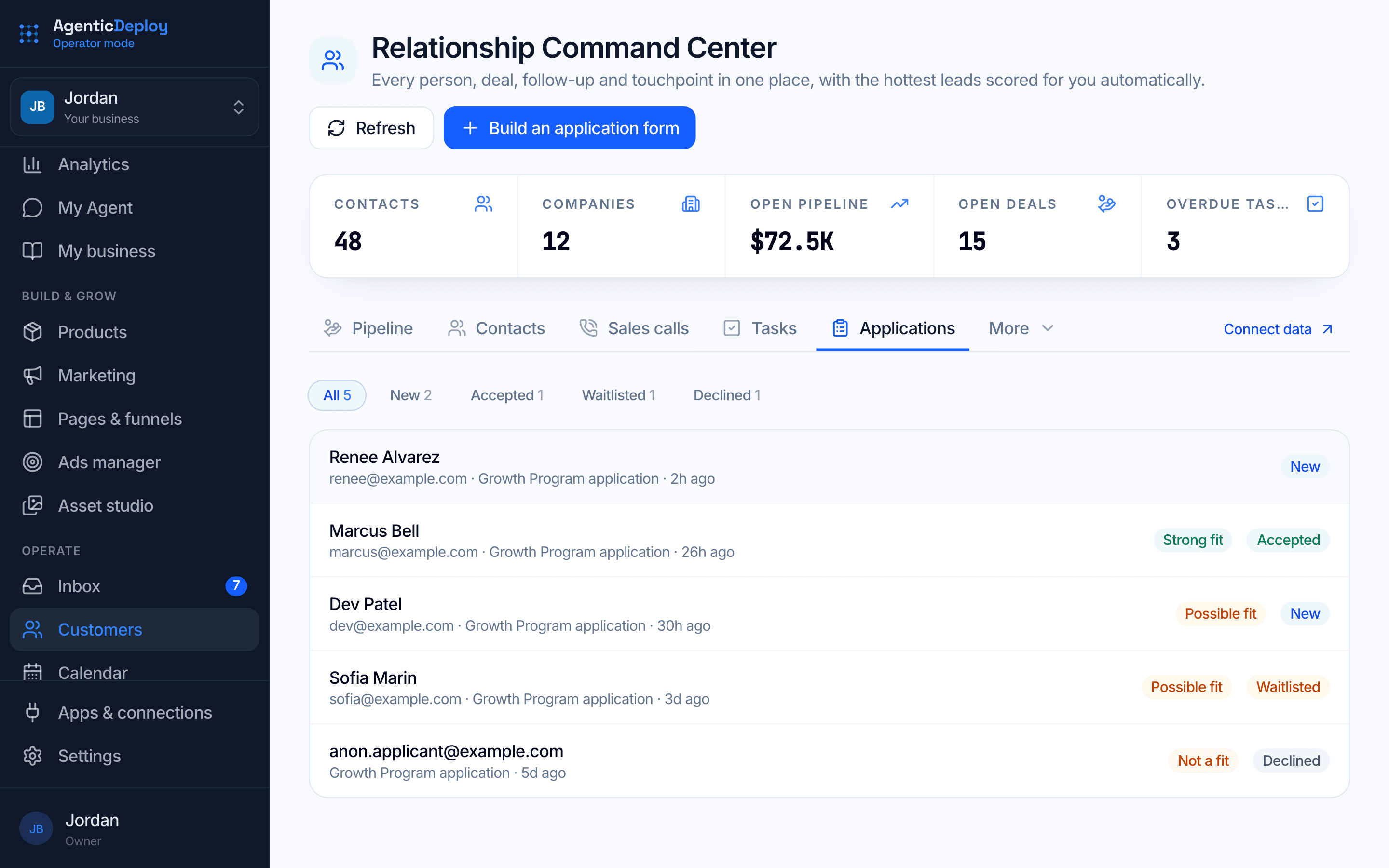Click the Refresh button

(x=371, y=128)
